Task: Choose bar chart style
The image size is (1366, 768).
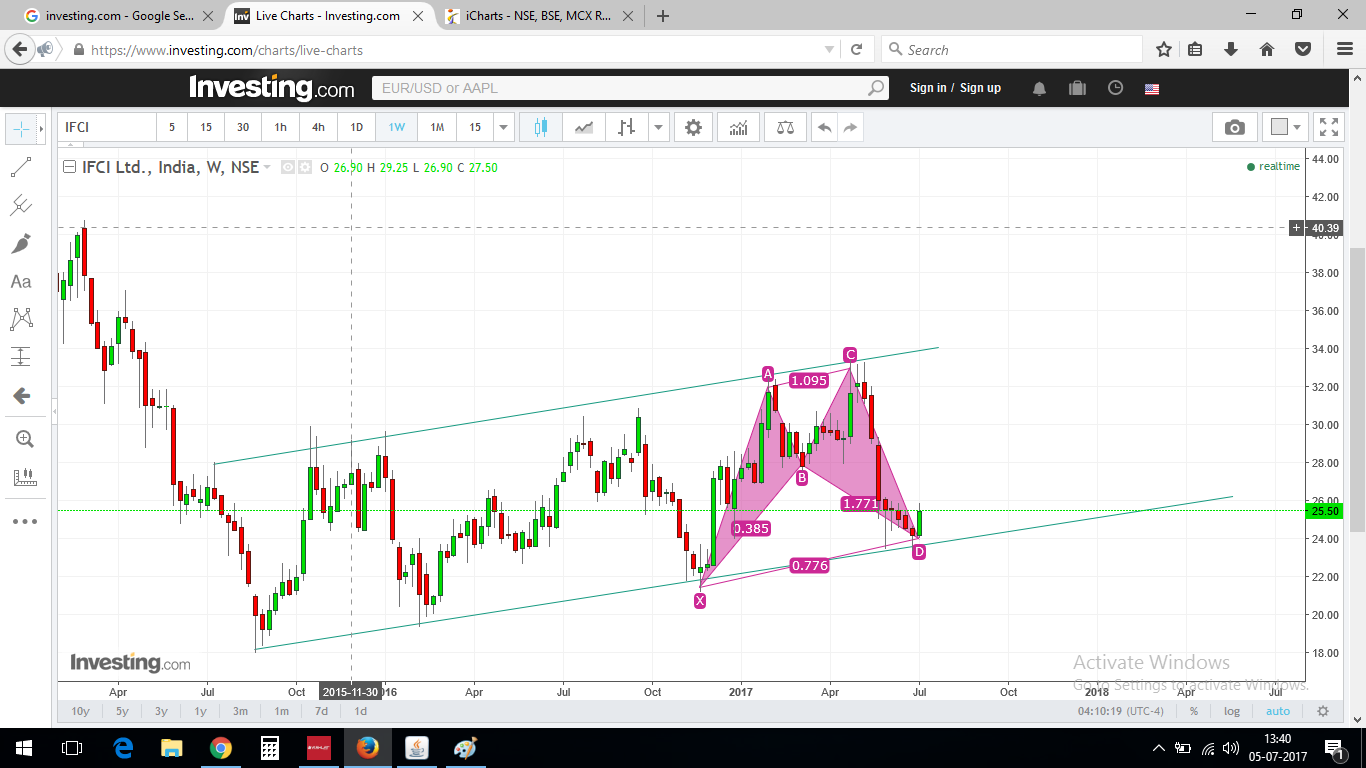Action: pyautogui.click(x=627, y=128)
